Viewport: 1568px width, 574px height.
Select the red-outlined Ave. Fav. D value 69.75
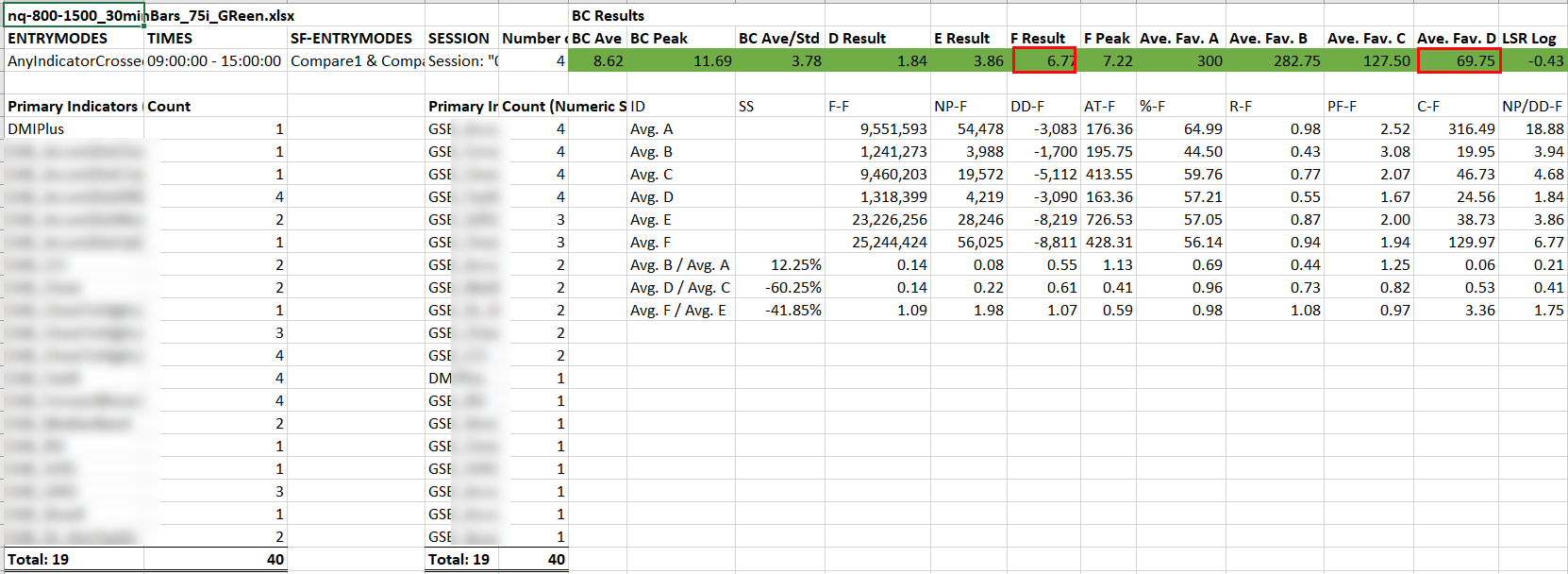[x=1459, y=61]
